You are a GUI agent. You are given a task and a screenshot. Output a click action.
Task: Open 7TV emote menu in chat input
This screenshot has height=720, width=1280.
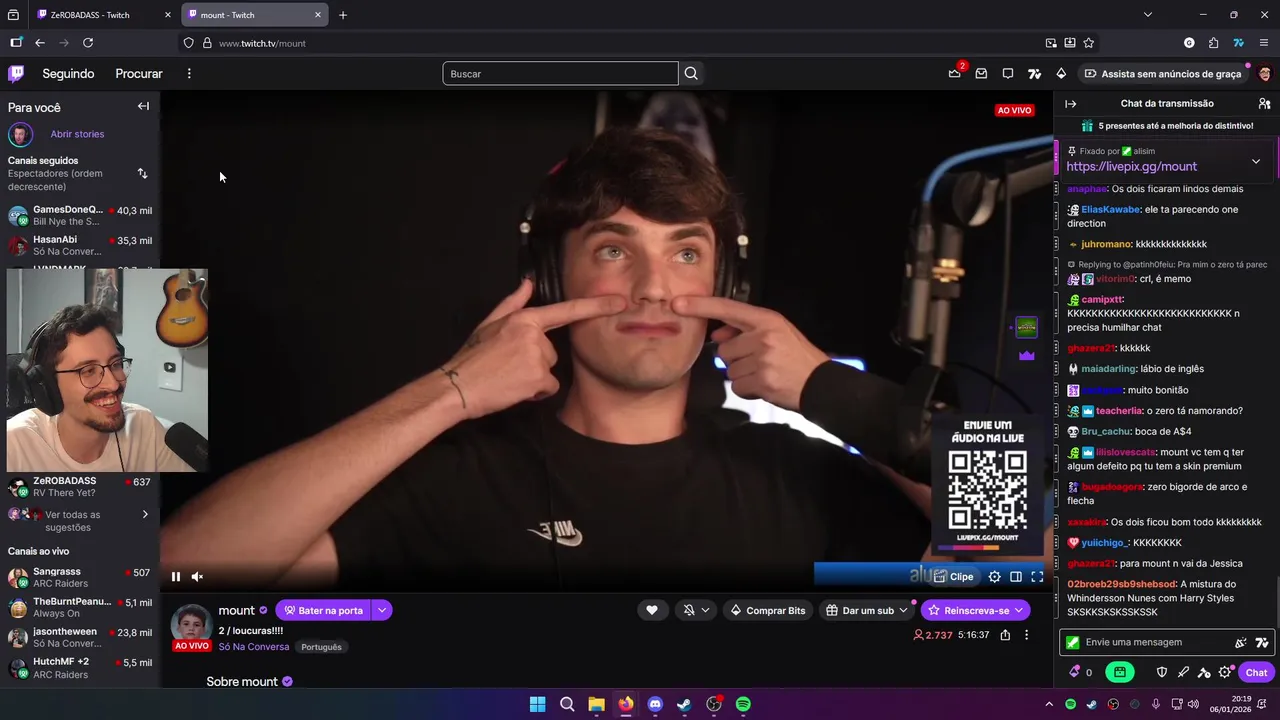click(1262, 642)
